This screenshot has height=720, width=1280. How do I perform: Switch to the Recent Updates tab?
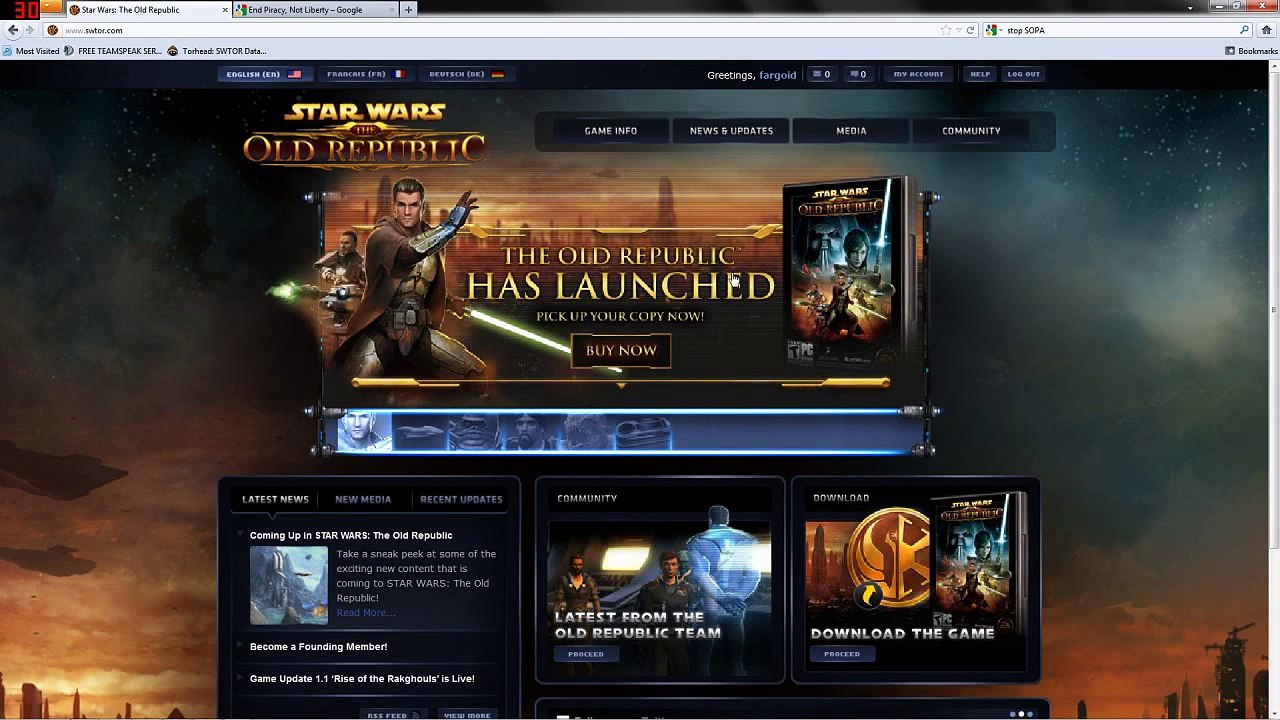tap(461, 499)
